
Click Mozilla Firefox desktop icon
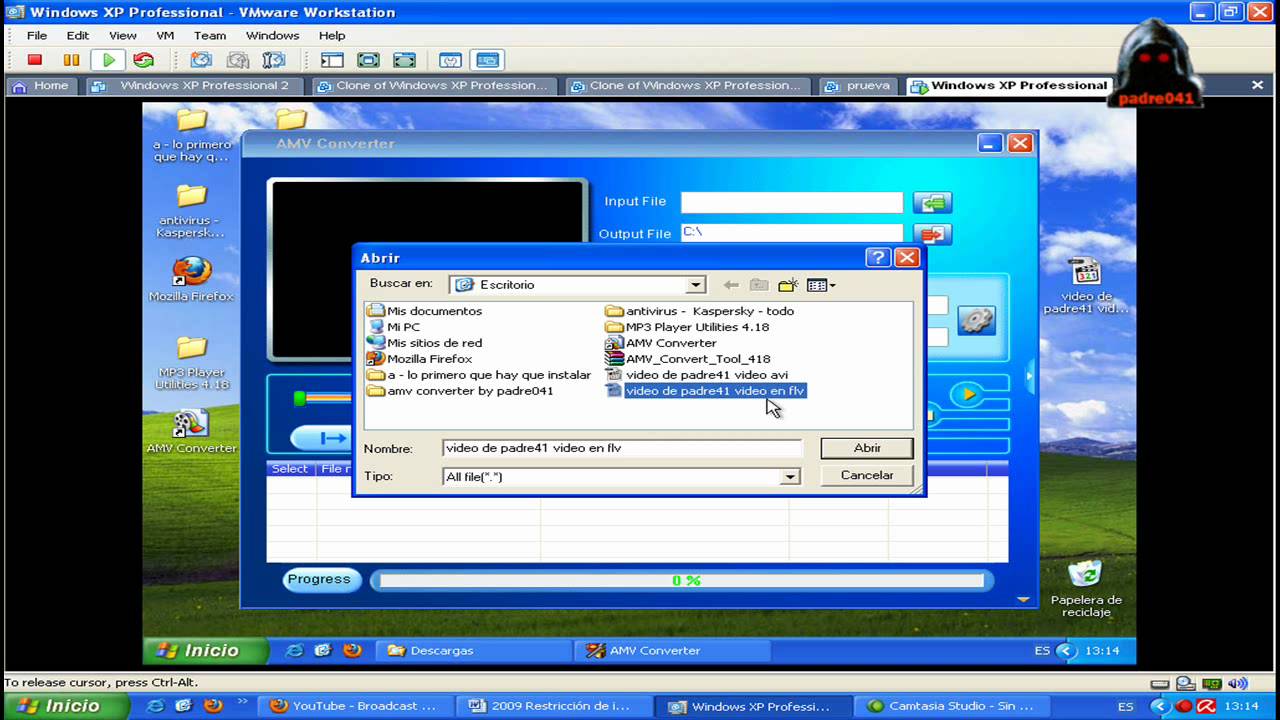coord(191,279)
